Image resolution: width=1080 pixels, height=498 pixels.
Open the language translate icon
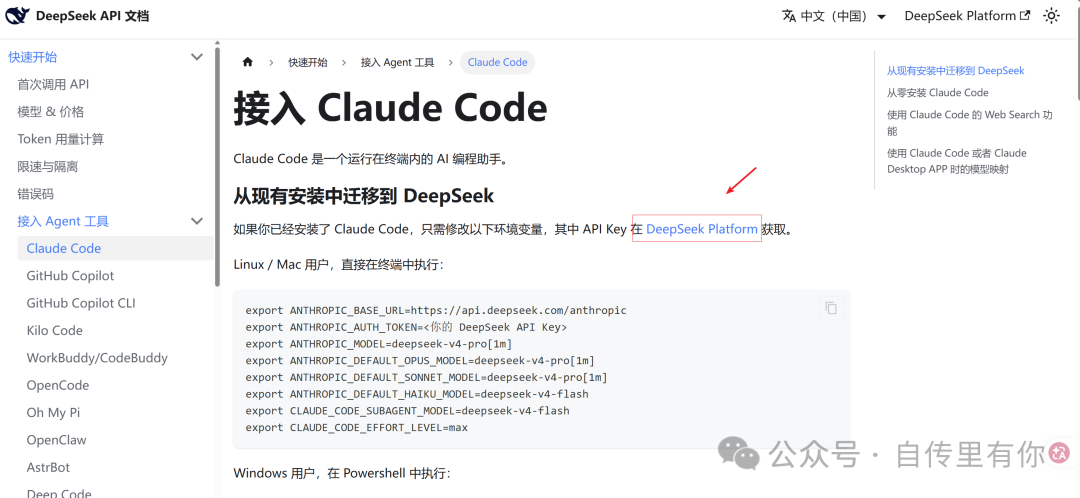click(x=789, y=16)
